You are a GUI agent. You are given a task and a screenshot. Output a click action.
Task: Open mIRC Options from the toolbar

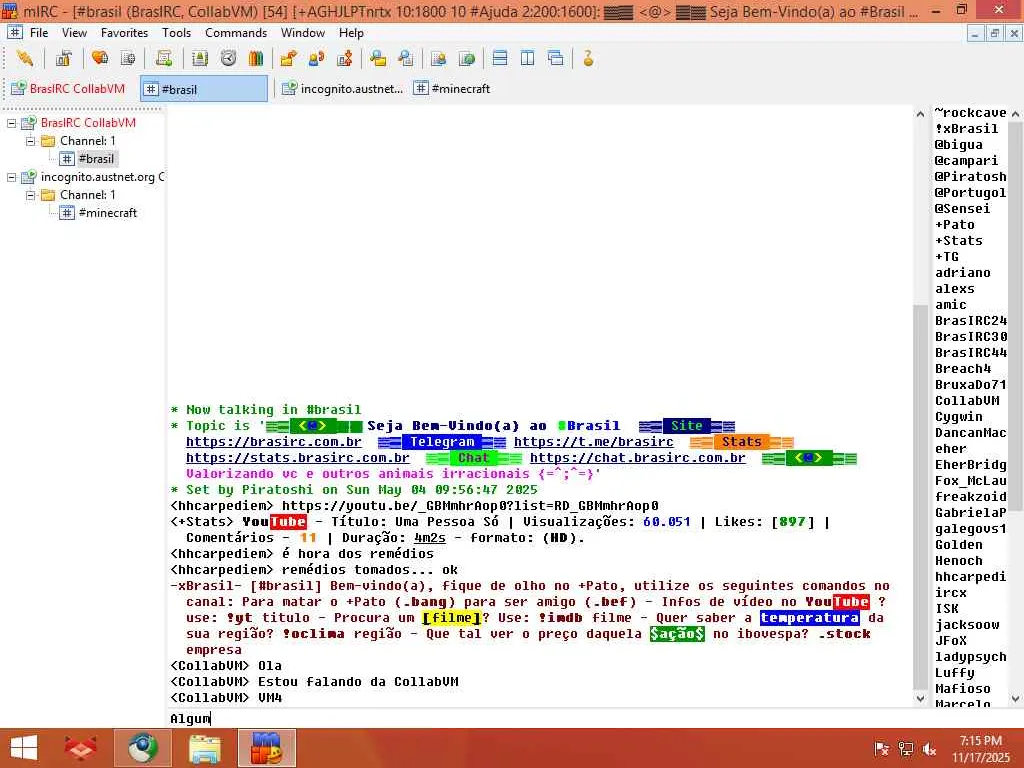pyautogui.click(x=63, y=59)
